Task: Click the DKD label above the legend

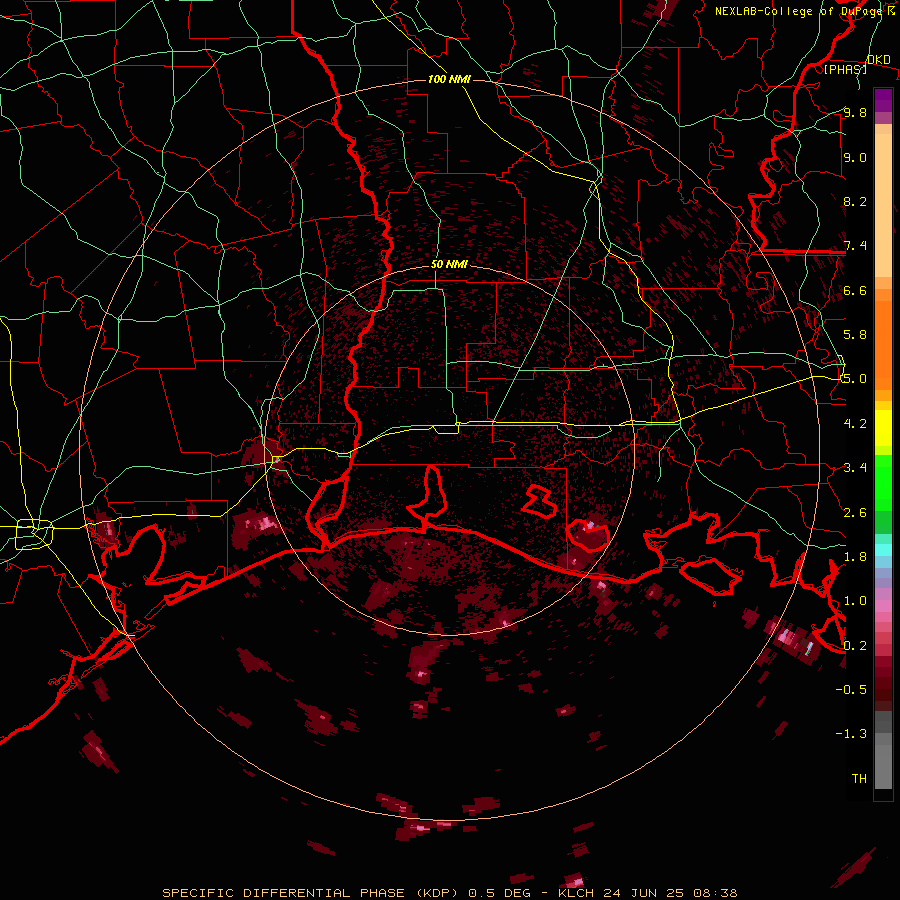Action: 878,59
